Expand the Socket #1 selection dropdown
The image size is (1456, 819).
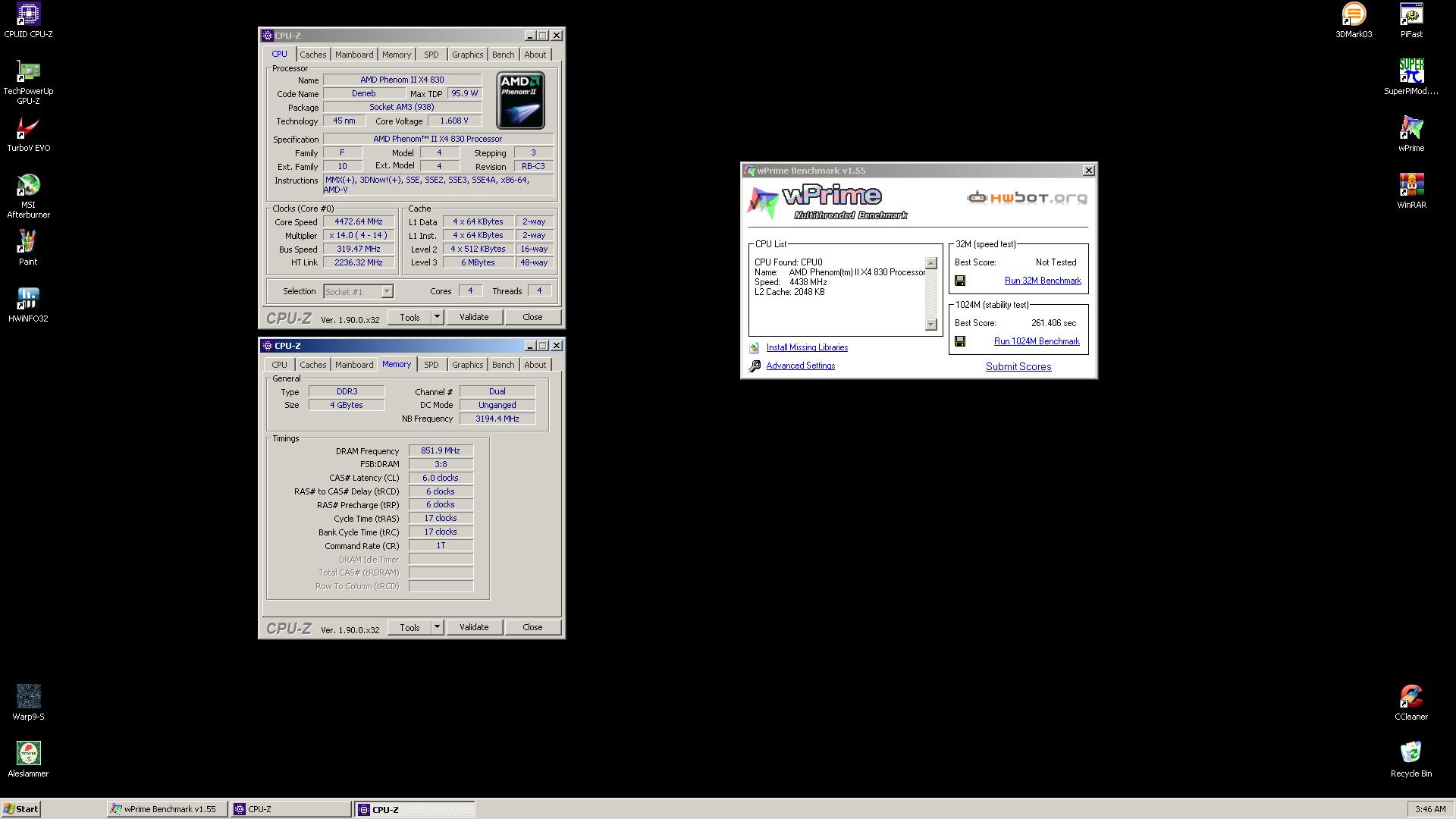pos(387,291)
